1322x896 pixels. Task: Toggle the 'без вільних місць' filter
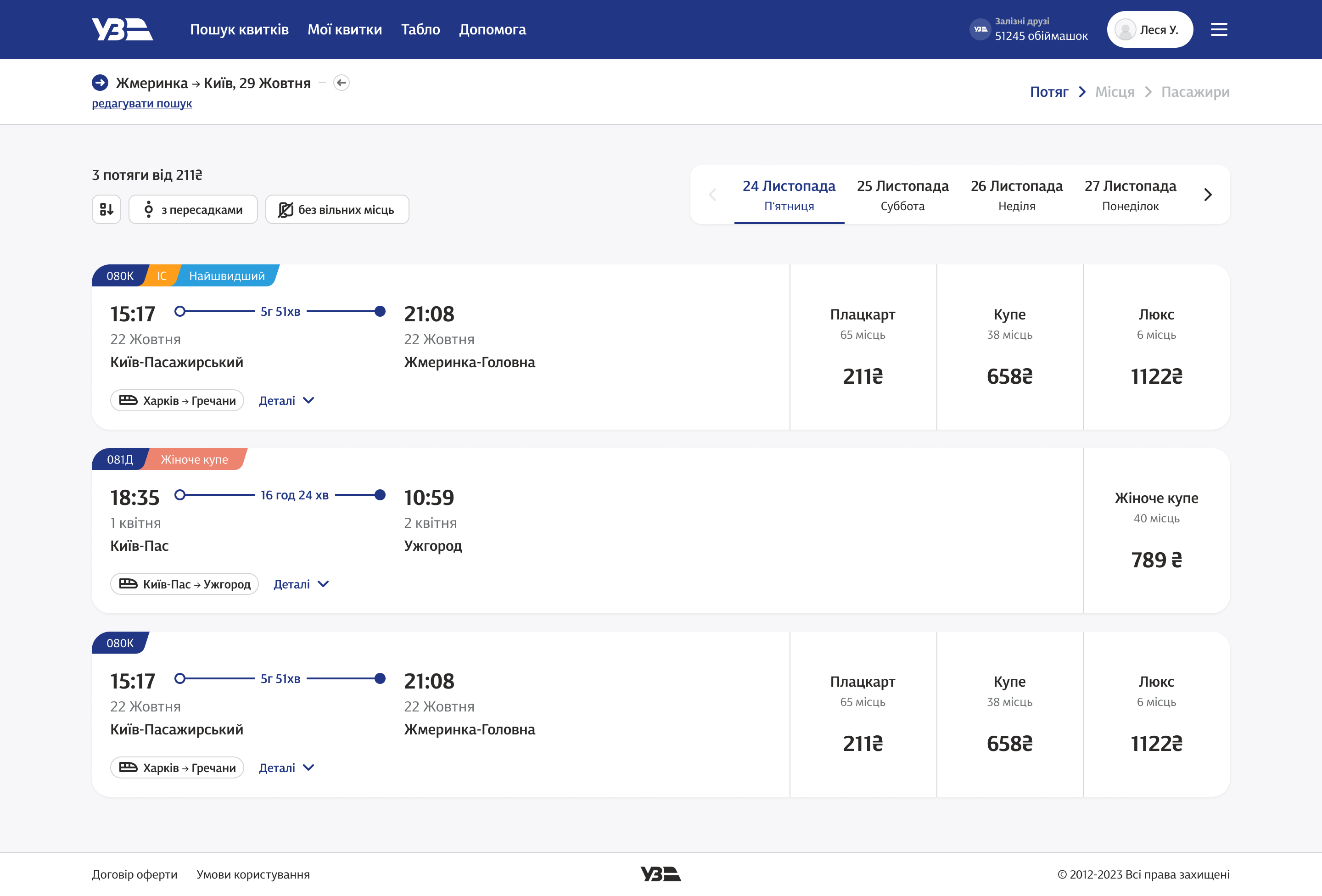337,209
